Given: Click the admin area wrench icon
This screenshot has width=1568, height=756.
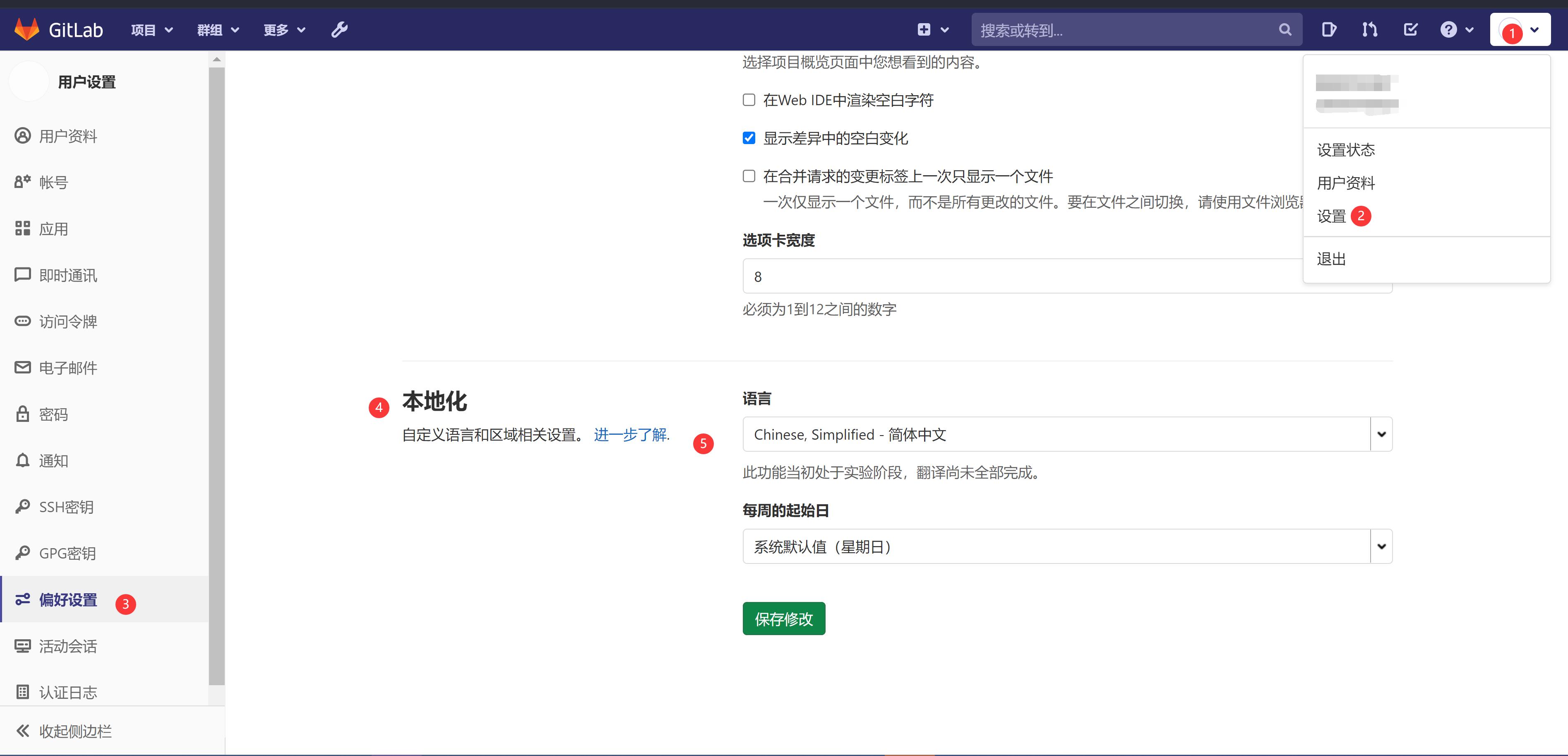Looking at the screenshot, I should (x=339, y=29).
